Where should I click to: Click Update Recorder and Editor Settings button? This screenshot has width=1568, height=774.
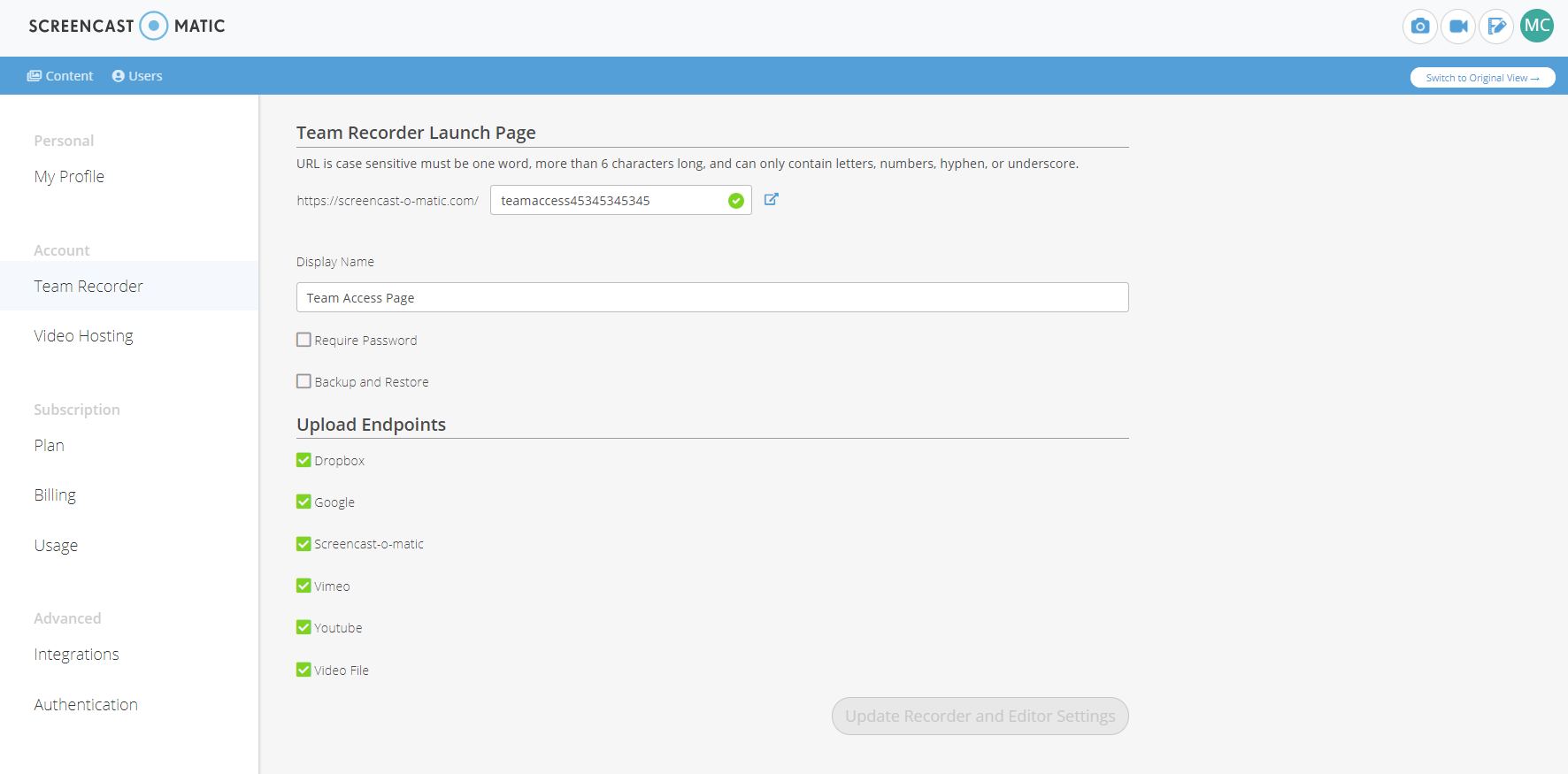(980, 716)
